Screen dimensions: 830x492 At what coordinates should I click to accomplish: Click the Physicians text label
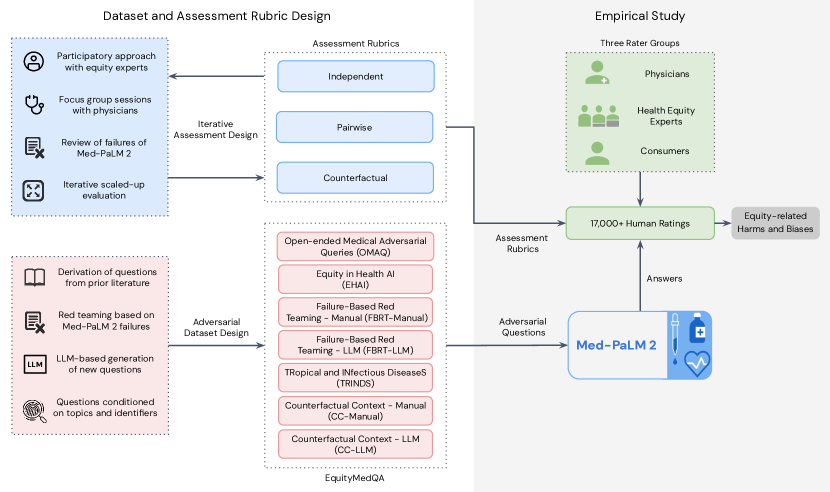point(667,74)
